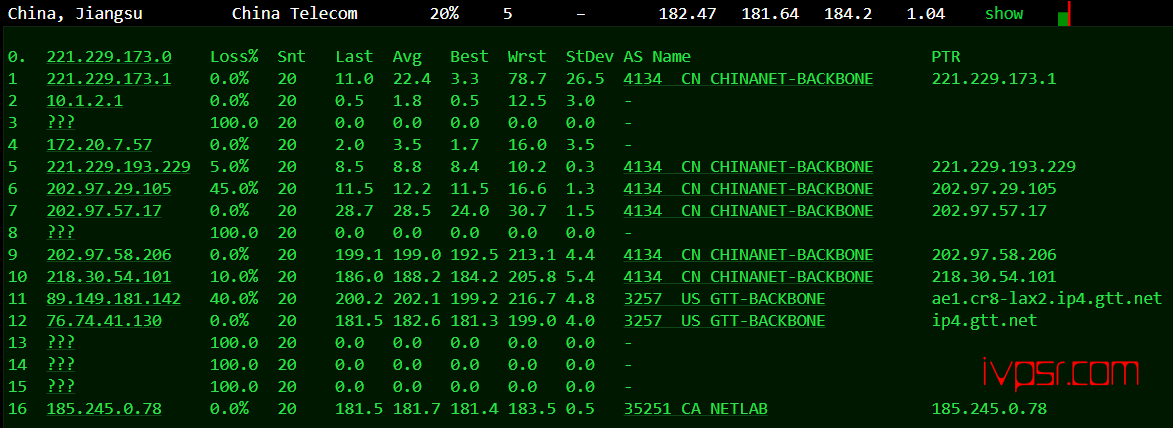
Task: Open hop 1 IP 221.229.173.1 link
Action: click(x=109, y=79)
